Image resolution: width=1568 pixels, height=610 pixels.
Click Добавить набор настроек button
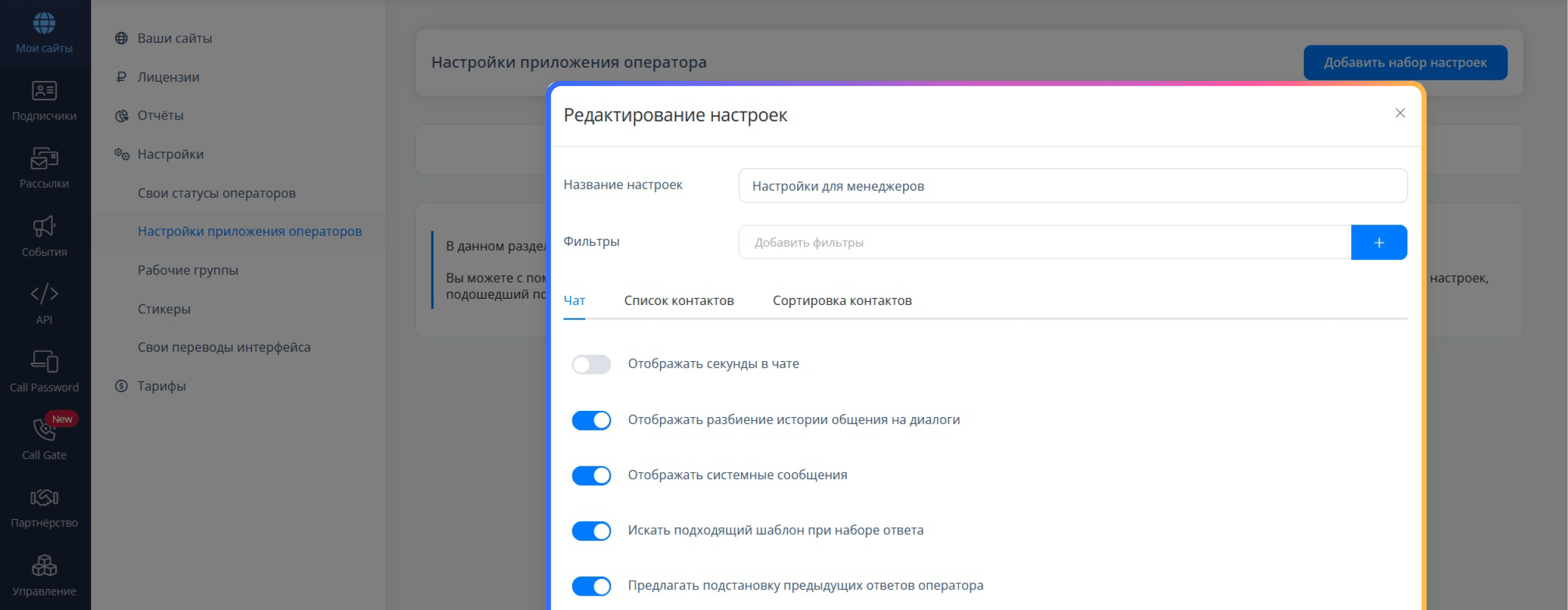[x=1405, y=62]
